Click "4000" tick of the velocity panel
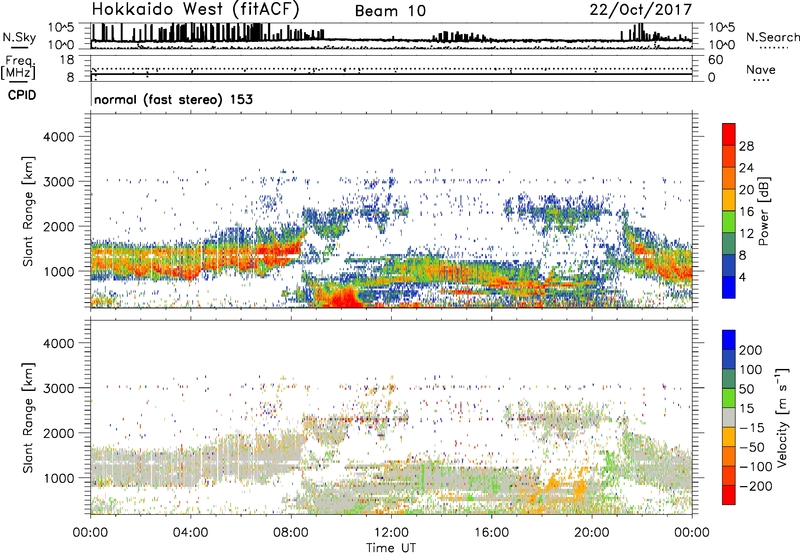This screenshot has height=554, width=800. 58,343
